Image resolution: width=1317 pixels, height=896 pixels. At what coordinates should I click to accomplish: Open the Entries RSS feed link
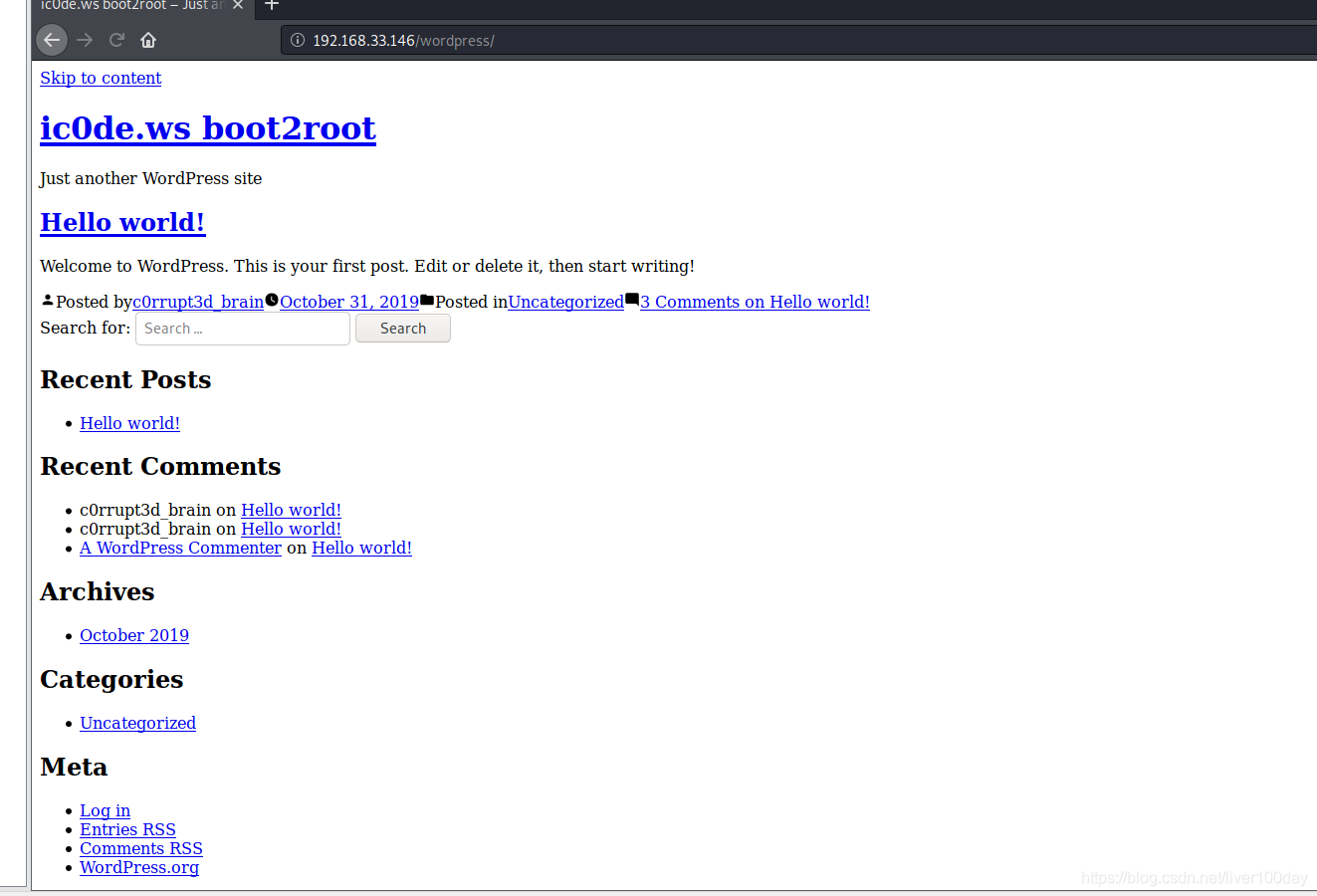pos(127,829)
